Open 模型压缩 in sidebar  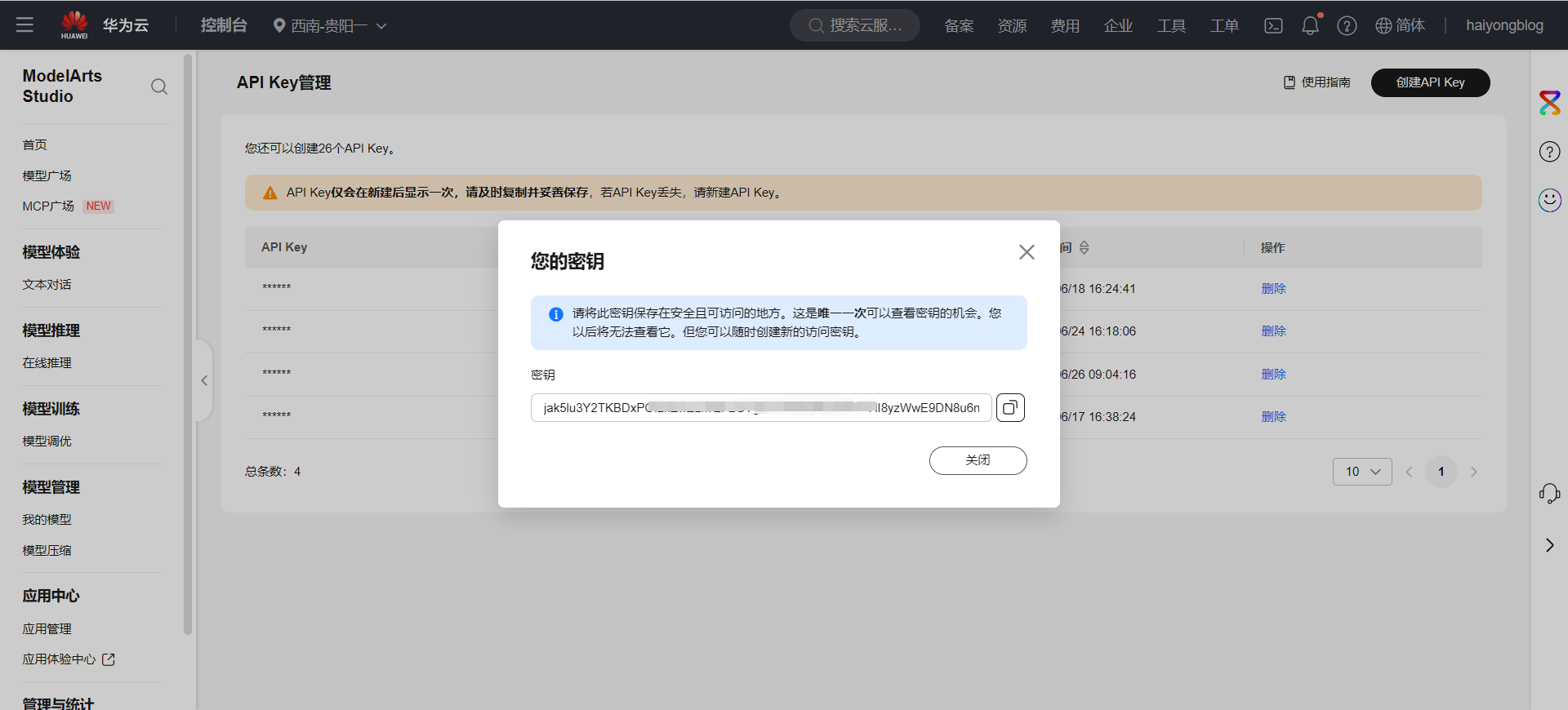click(47, 551)
